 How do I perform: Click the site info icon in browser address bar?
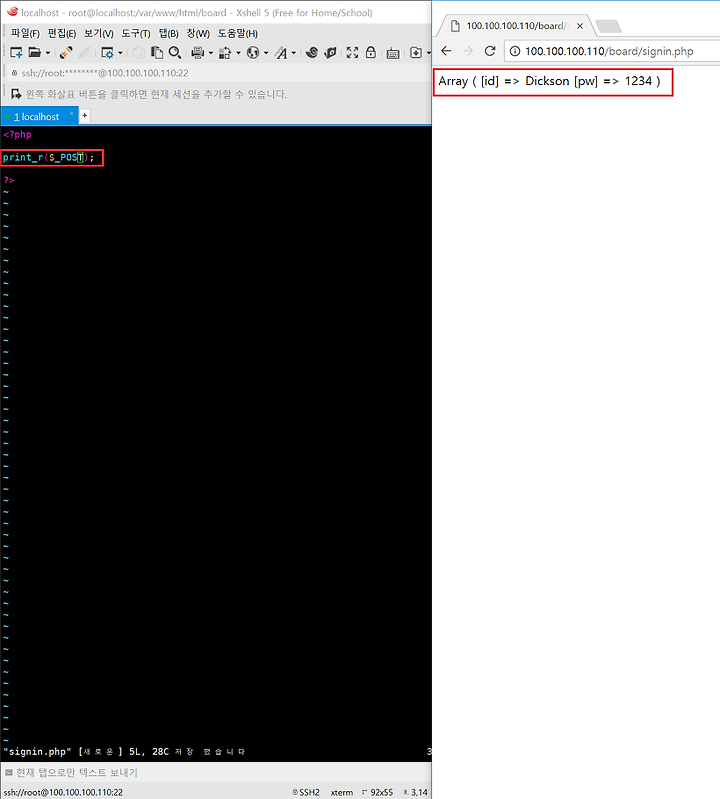515,51
